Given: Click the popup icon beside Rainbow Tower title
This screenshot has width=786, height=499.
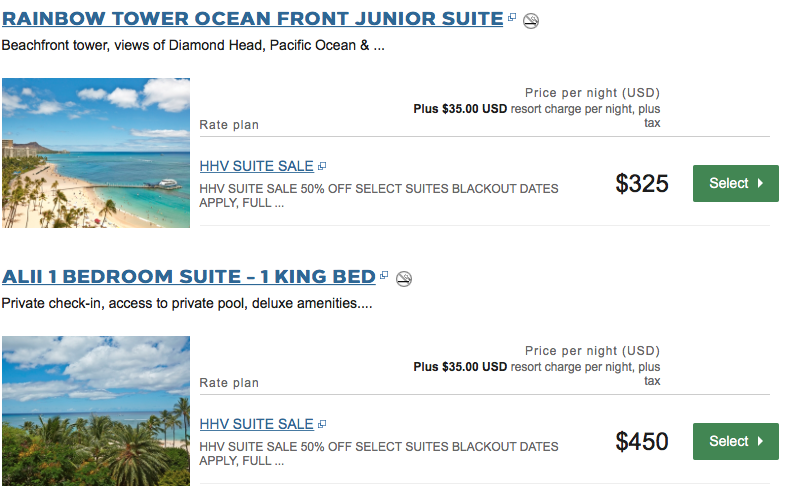Looking at the screenshot, I should pyautogui.click(x=512, y=18).
